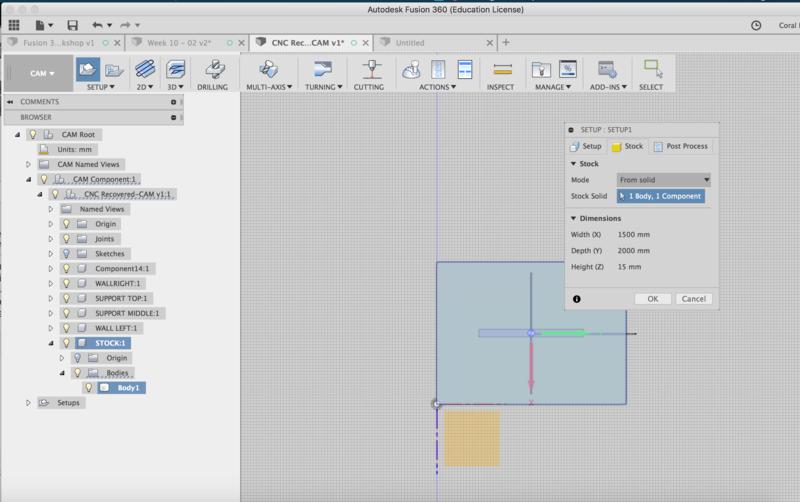Screen dimensions: 800x502
Task: Open the data panel grid icon
Action: point(14,24)
